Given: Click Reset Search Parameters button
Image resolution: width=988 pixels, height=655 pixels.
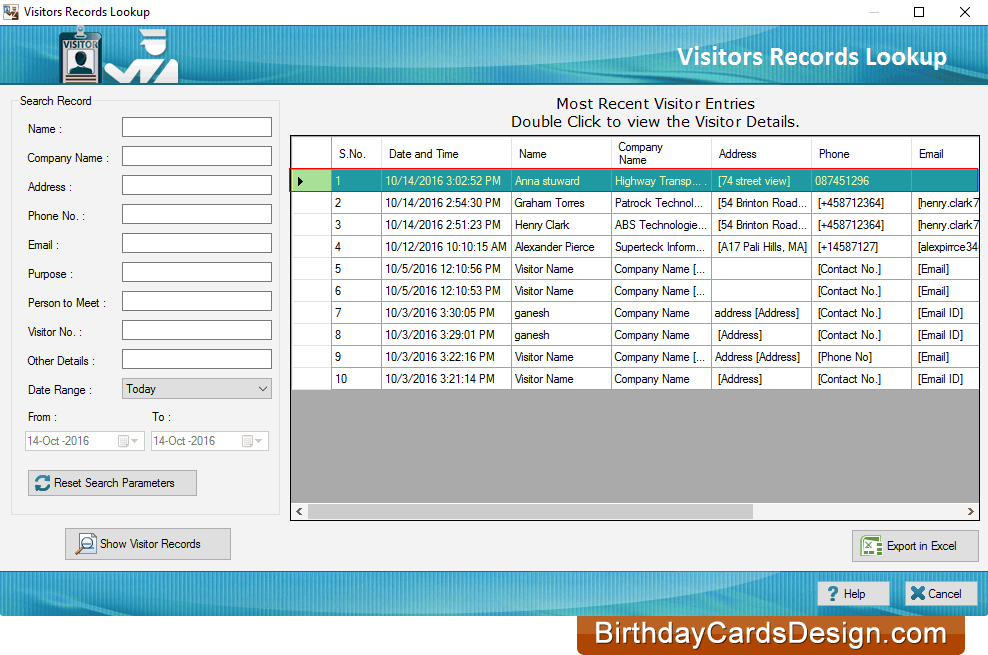Looking at the screenshot, I should [x=112, y=483].
